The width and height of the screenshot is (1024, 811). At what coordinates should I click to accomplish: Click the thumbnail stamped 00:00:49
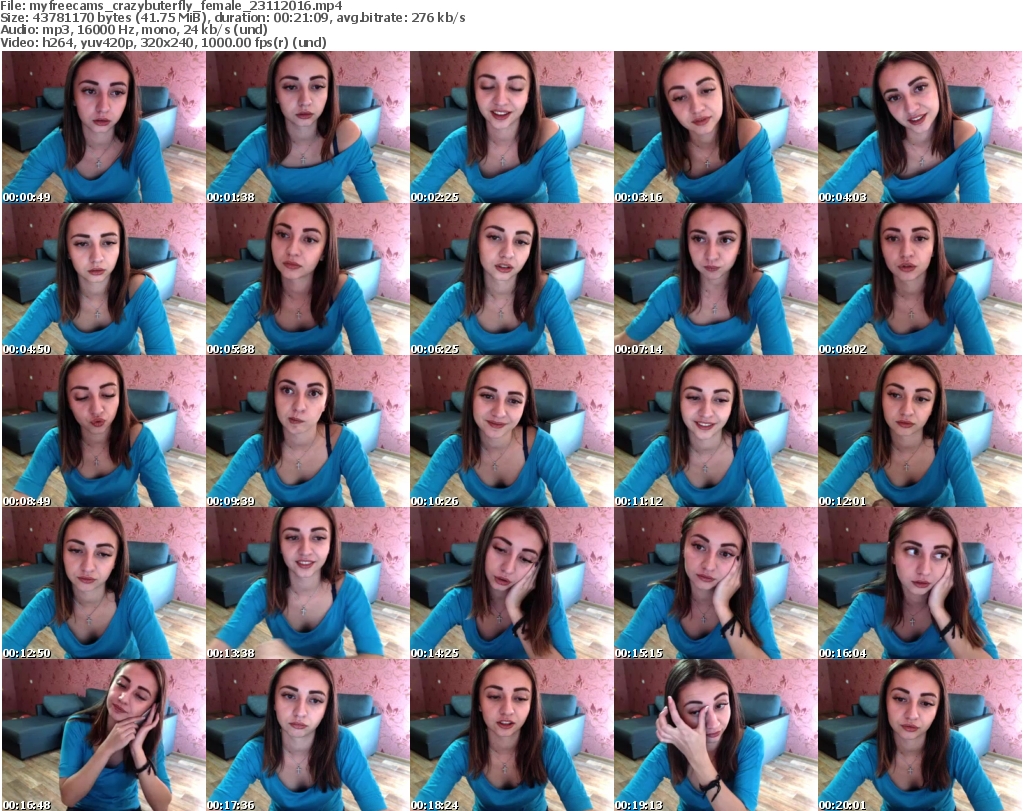(103, 127)
